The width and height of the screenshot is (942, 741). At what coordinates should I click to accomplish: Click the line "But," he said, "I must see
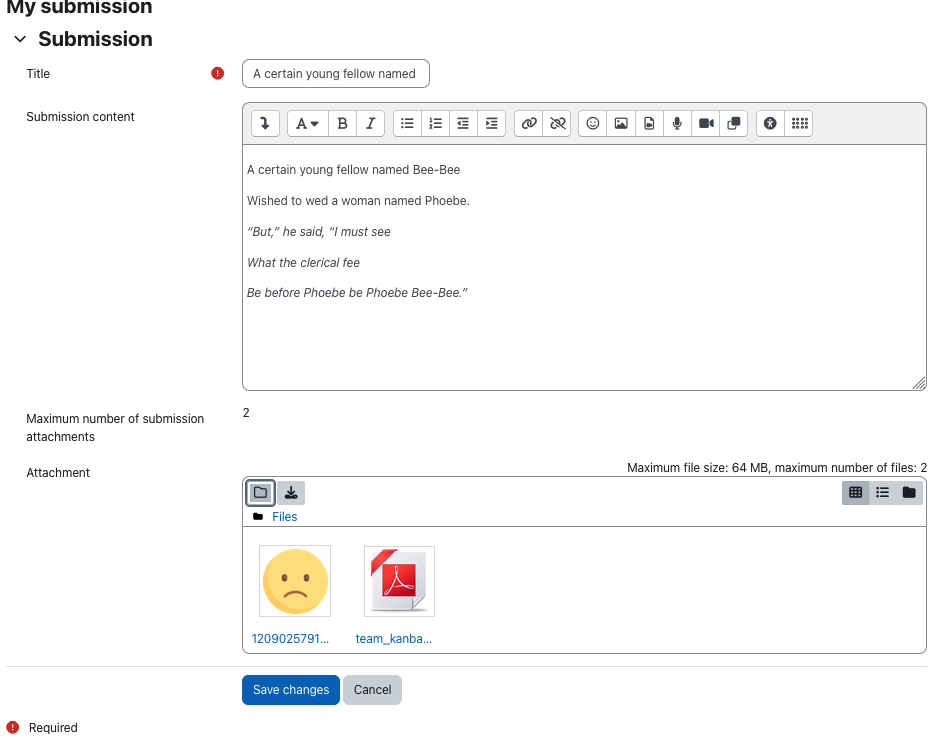coord(318,232)
